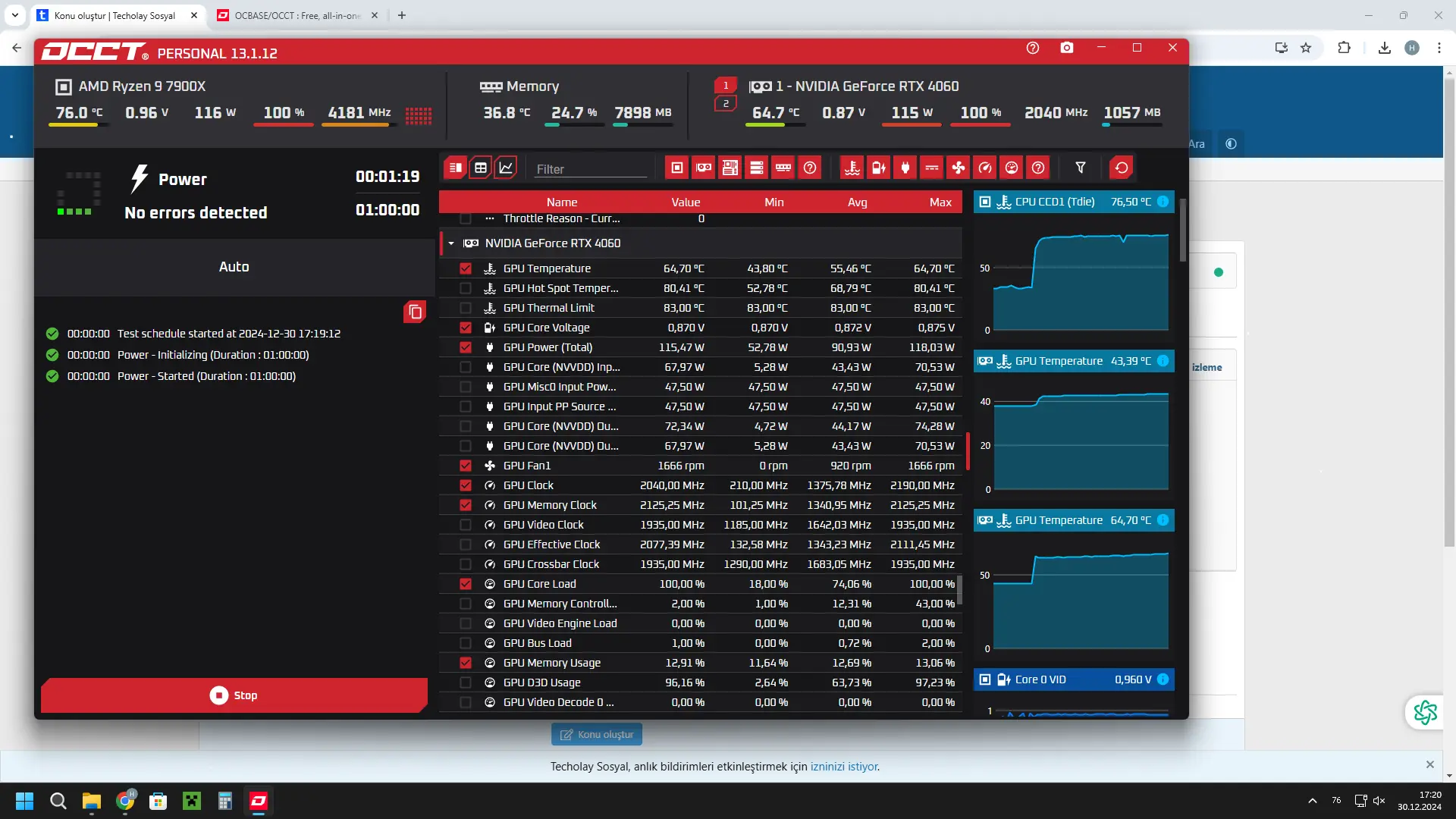Screen dimensions: 1456x819
Task: Open Chrome tab search dropdown
Action: (x=15, y=15)
